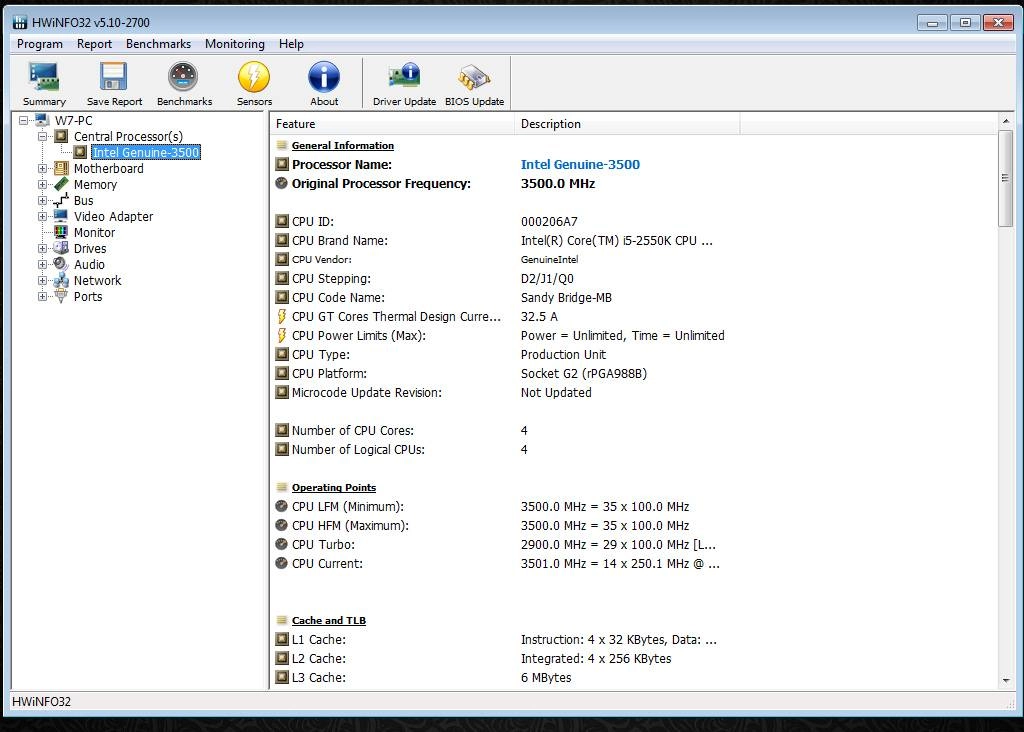The width and height of the screenshot is (1024, 732).
Task: Click the clock icon beside CPU Turbo
Action: (281, 545)
